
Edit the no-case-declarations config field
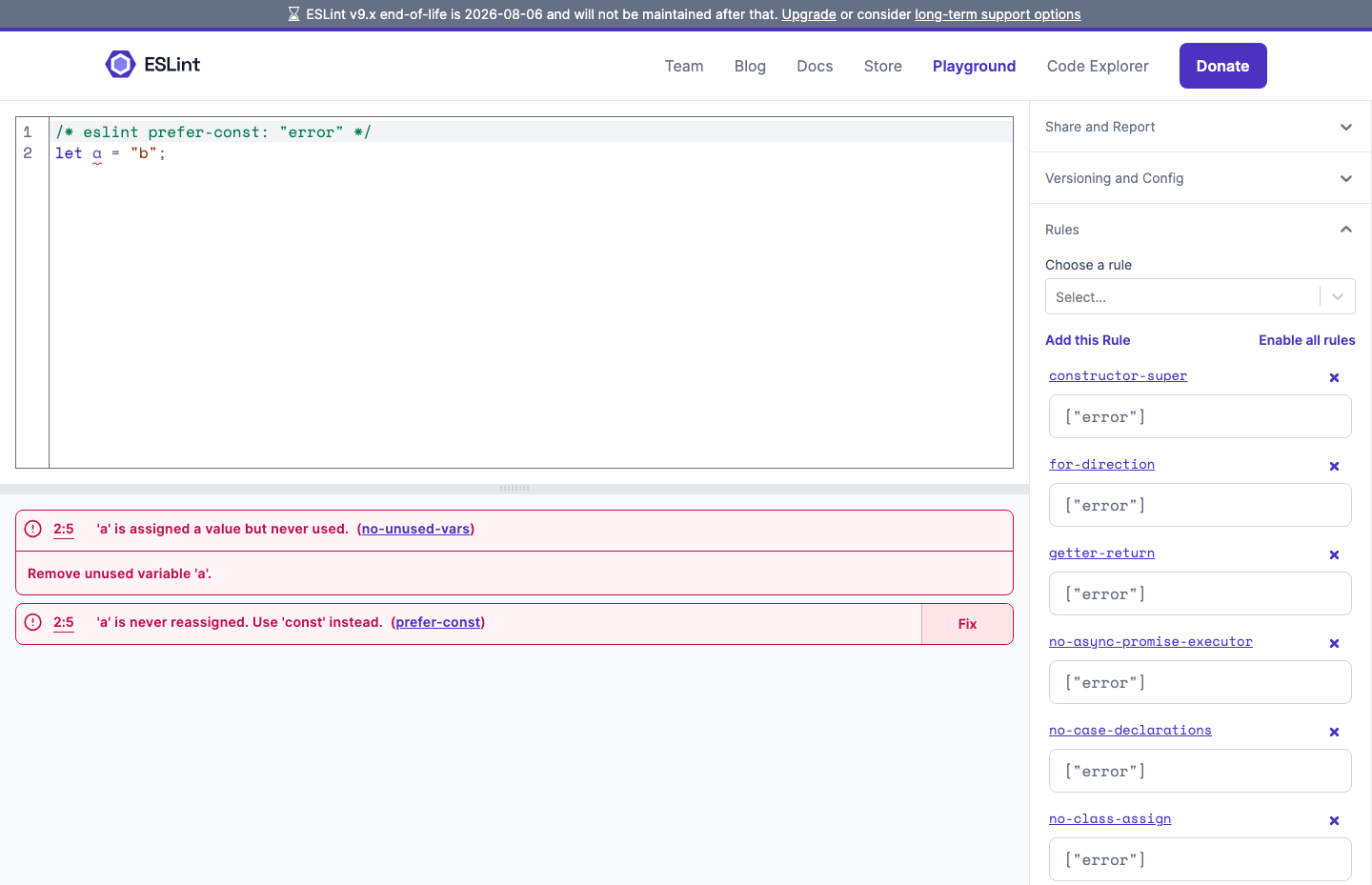[x=1200, y=771]
